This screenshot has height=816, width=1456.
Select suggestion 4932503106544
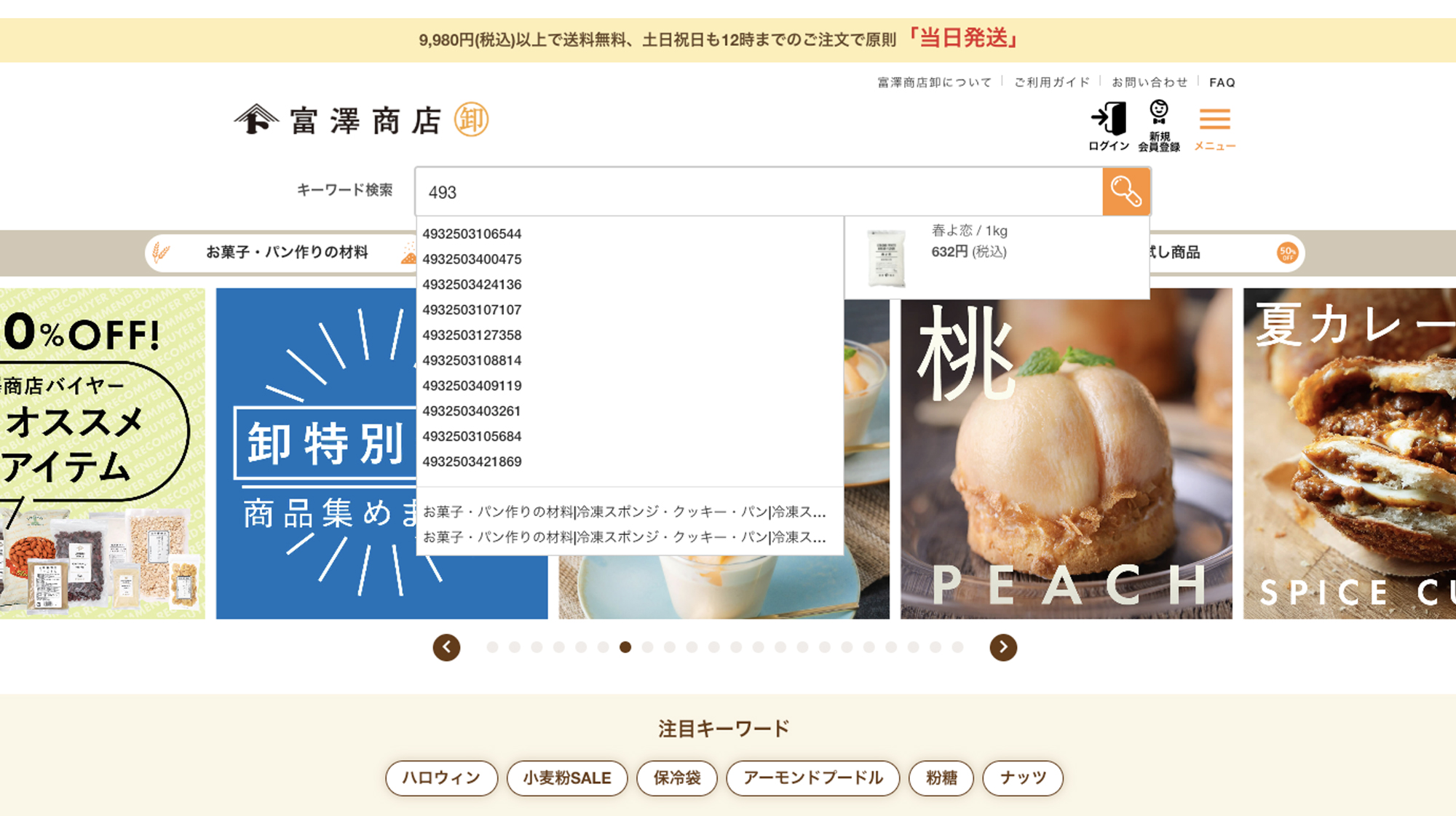pos(472,234)
